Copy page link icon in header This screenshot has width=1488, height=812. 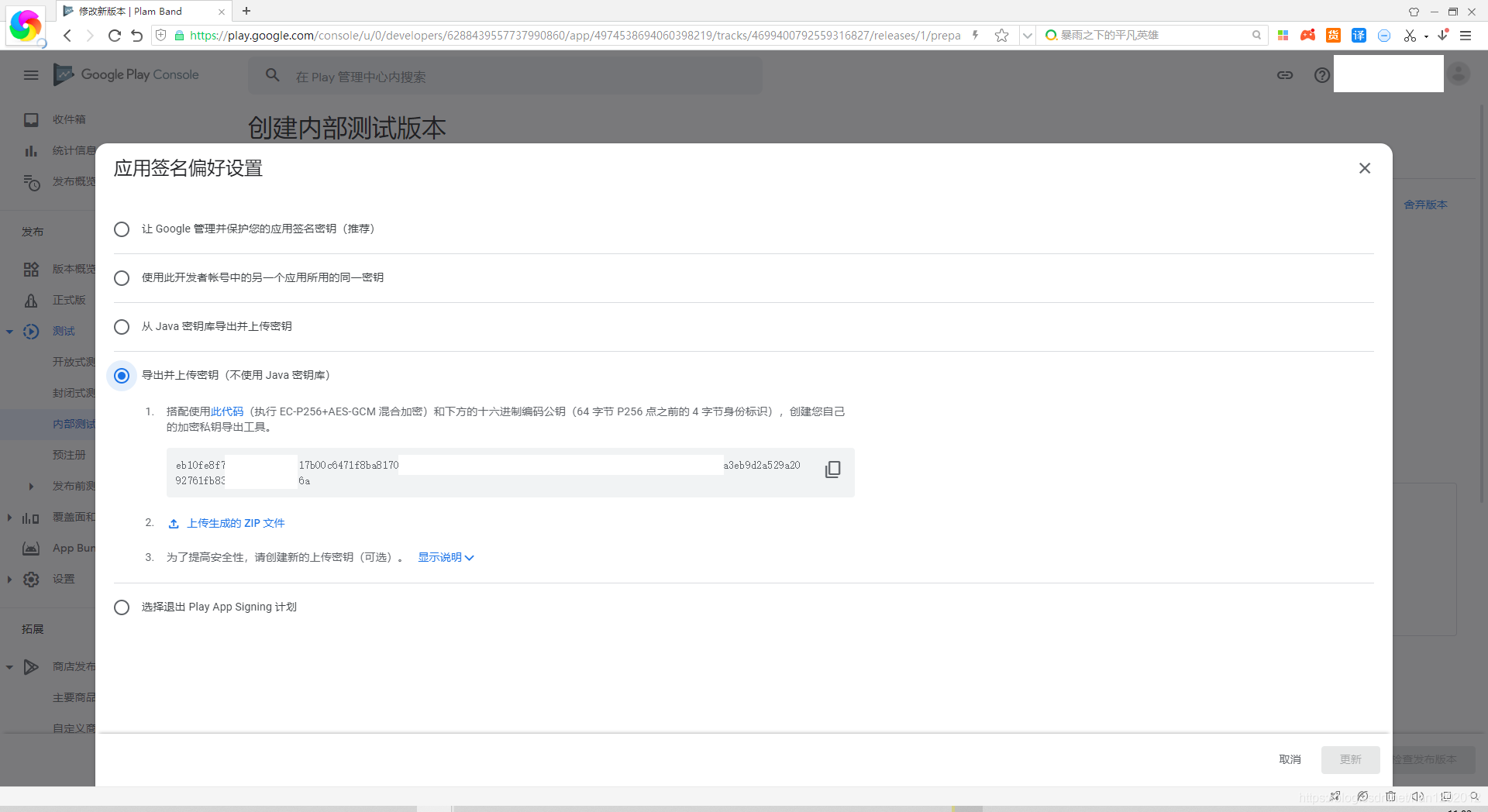pos(1285,75)
